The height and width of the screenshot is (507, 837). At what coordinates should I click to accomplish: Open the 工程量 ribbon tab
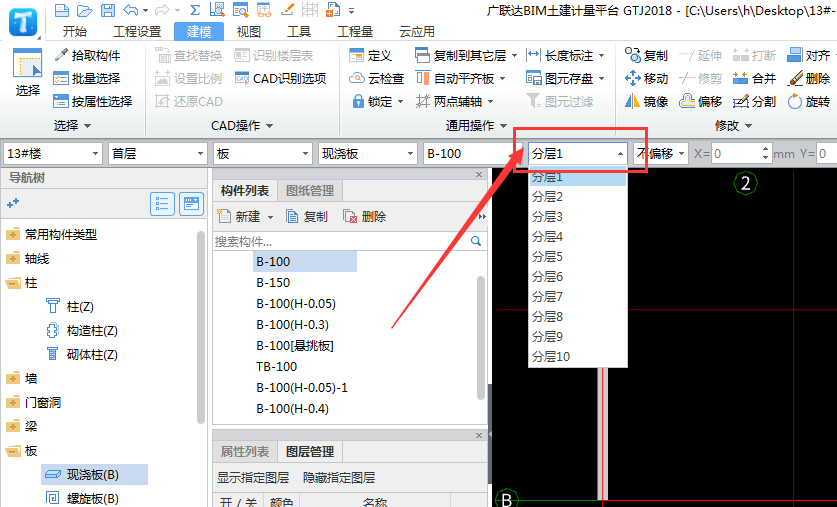[x=355, y=31]
